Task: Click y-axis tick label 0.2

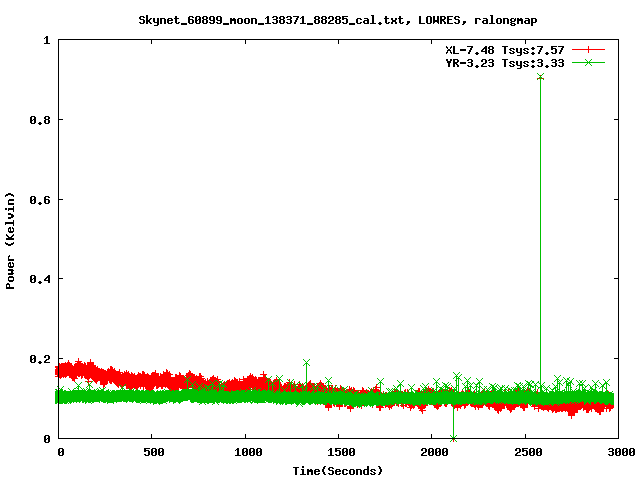Action: point(40,359)
